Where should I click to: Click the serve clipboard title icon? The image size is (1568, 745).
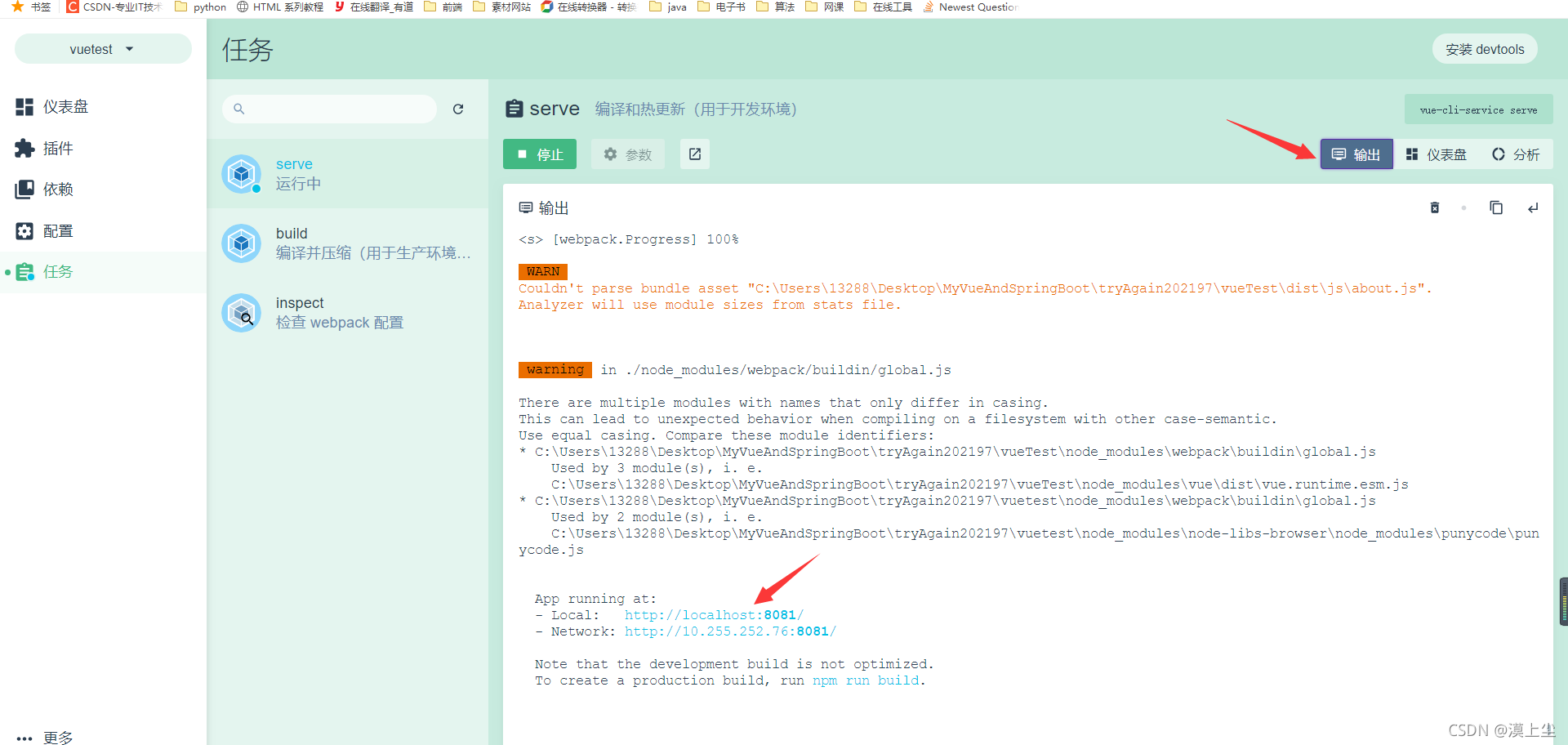(x=514, y=109)
